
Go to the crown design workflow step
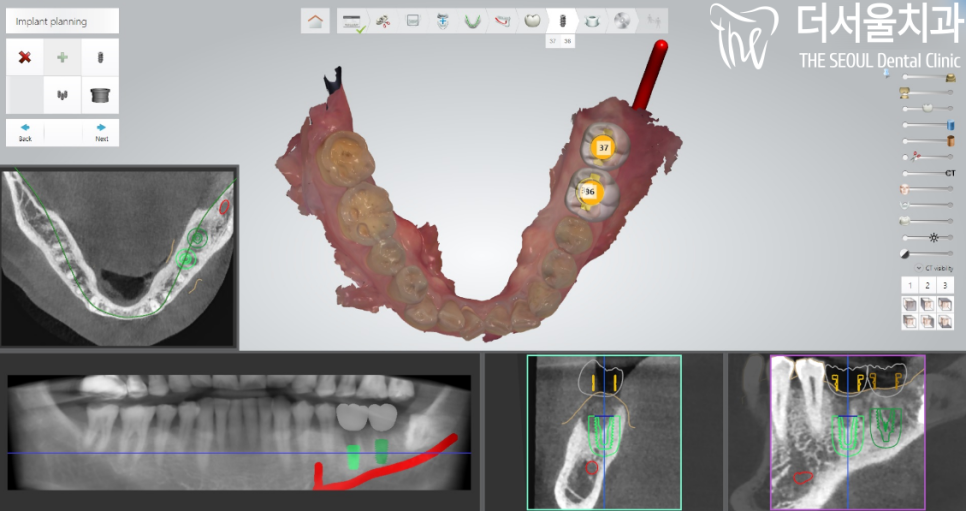(x=532, y=20)
